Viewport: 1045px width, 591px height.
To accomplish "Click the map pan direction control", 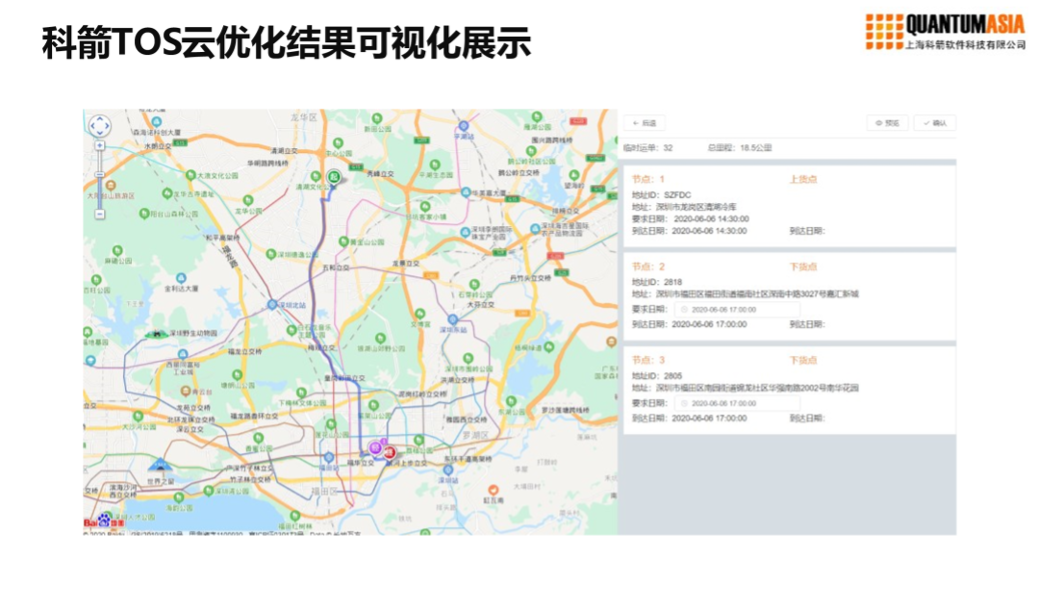I will pos(100,126).
